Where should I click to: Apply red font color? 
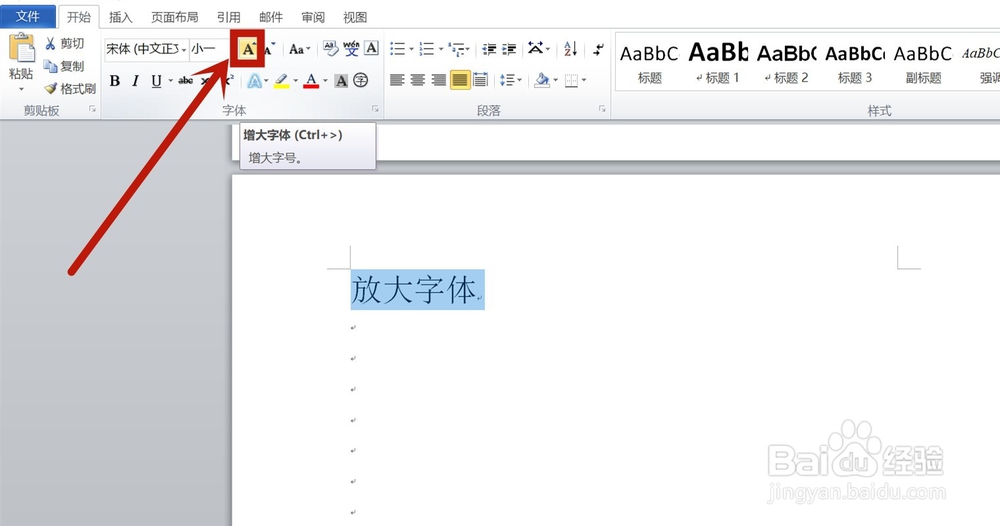pyautogui.click(x=311, y=81)
